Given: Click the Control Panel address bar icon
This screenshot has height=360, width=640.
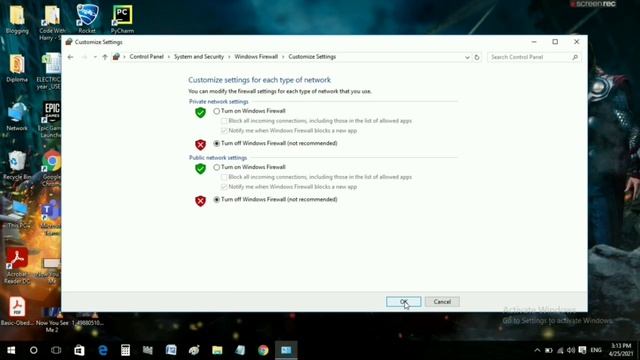Looking at the screenshot, I should pos(116,57).
